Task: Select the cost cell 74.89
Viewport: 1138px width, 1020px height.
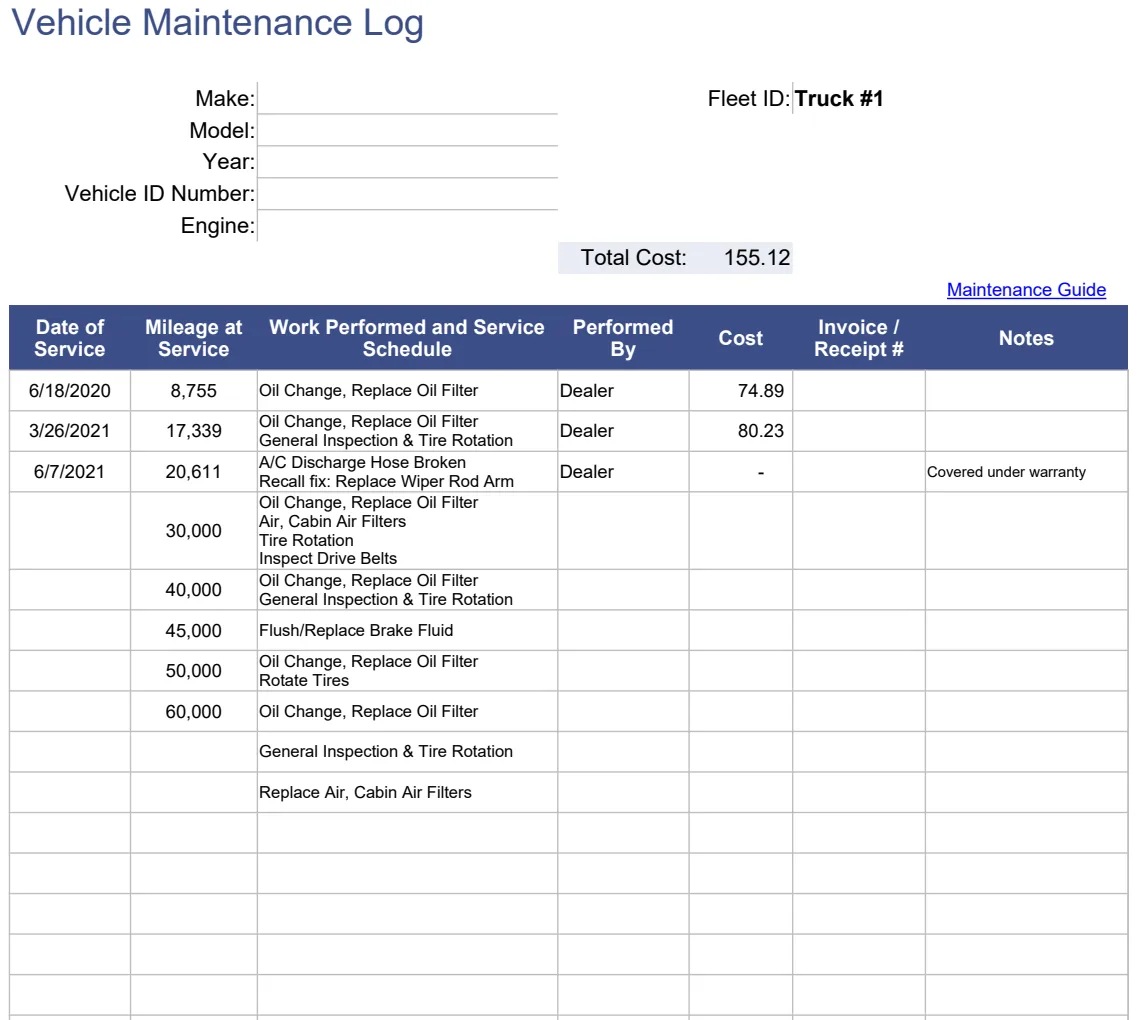Action: [740, 391]
